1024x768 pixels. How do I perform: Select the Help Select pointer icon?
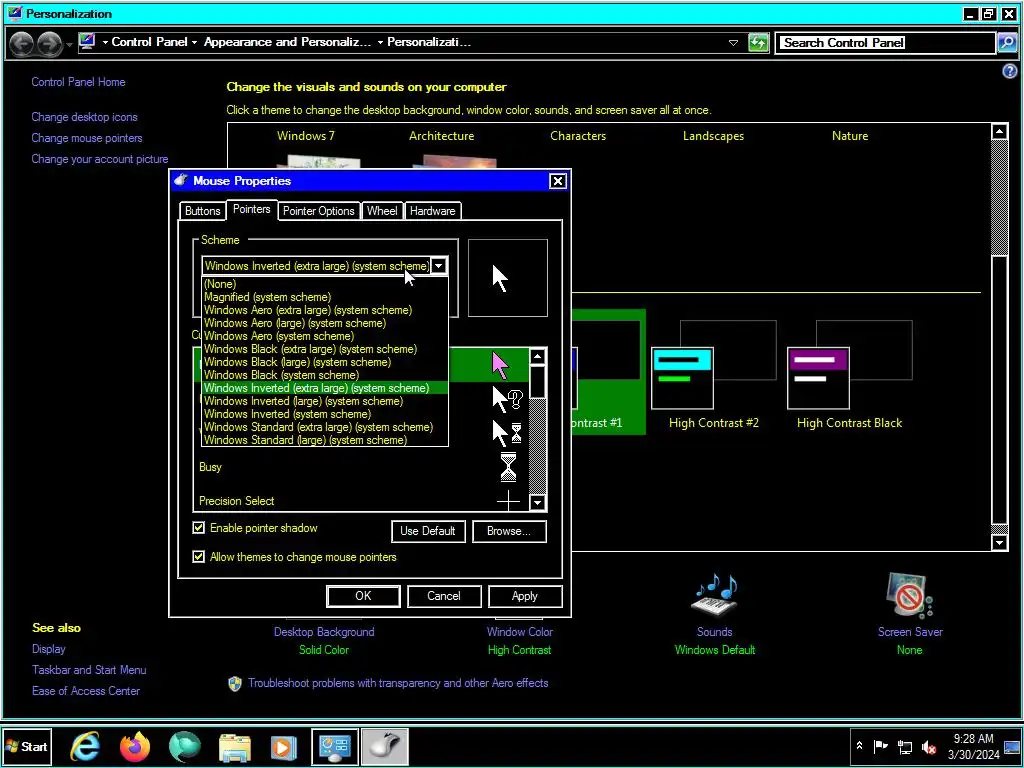[x=507, y=399]
